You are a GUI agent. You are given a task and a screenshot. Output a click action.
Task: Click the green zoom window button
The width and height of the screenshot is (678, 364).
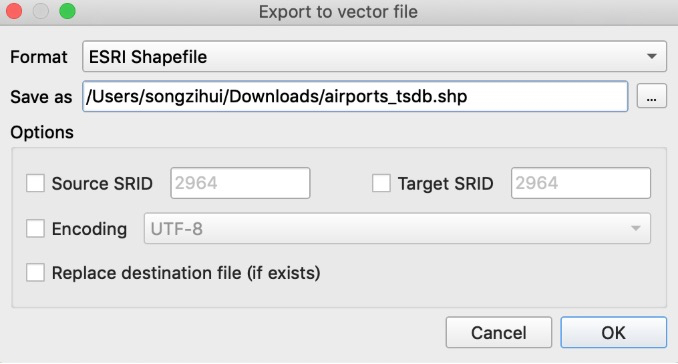pyautogui.click(x=67, y=11)
